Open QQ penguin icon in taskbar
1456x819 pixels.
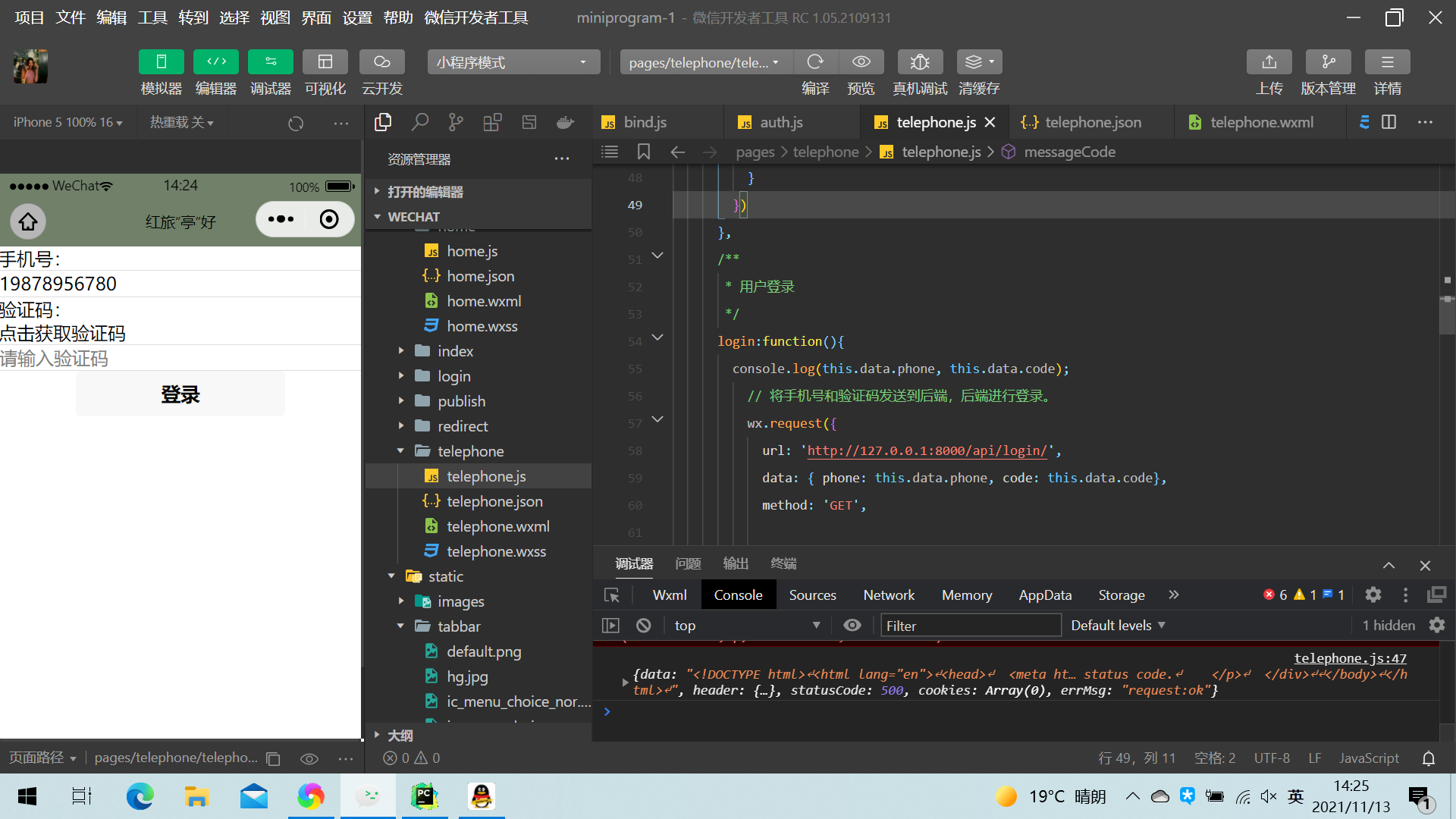pyautogui.click(x=481, y=796)
